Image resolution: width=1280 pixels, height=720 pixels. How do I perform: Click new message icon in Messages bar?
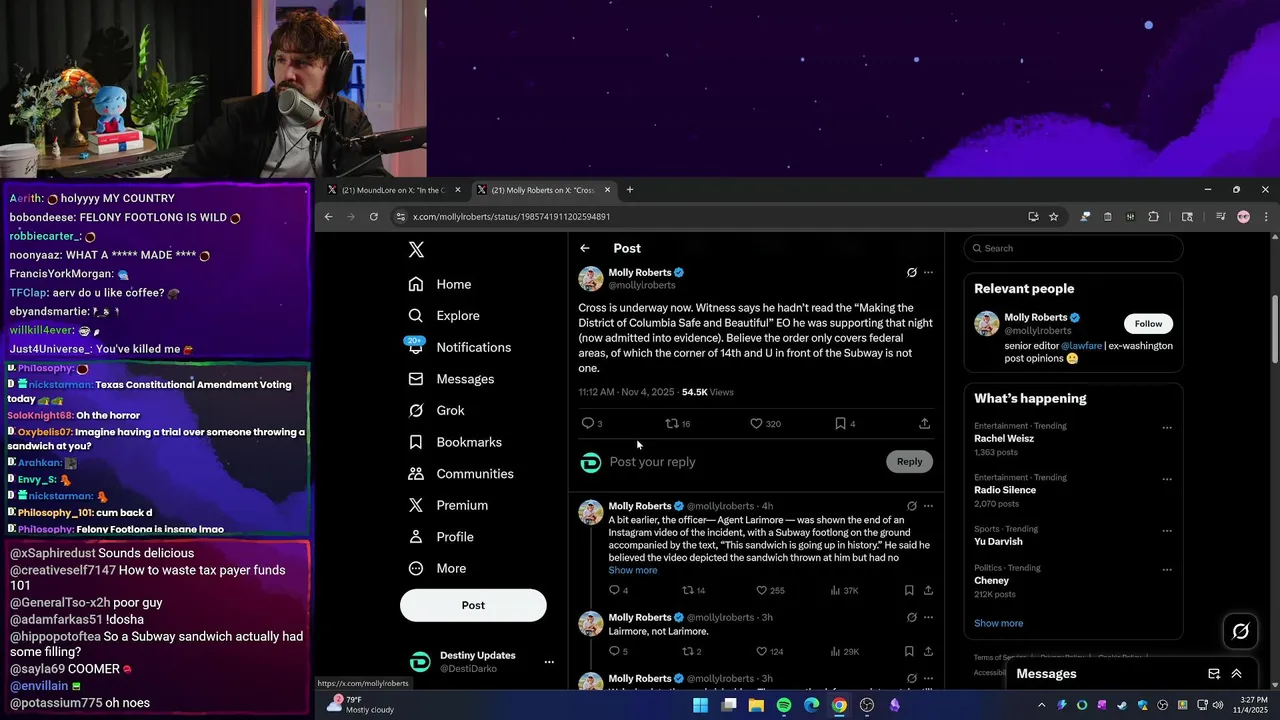[x=1214, y=674]
